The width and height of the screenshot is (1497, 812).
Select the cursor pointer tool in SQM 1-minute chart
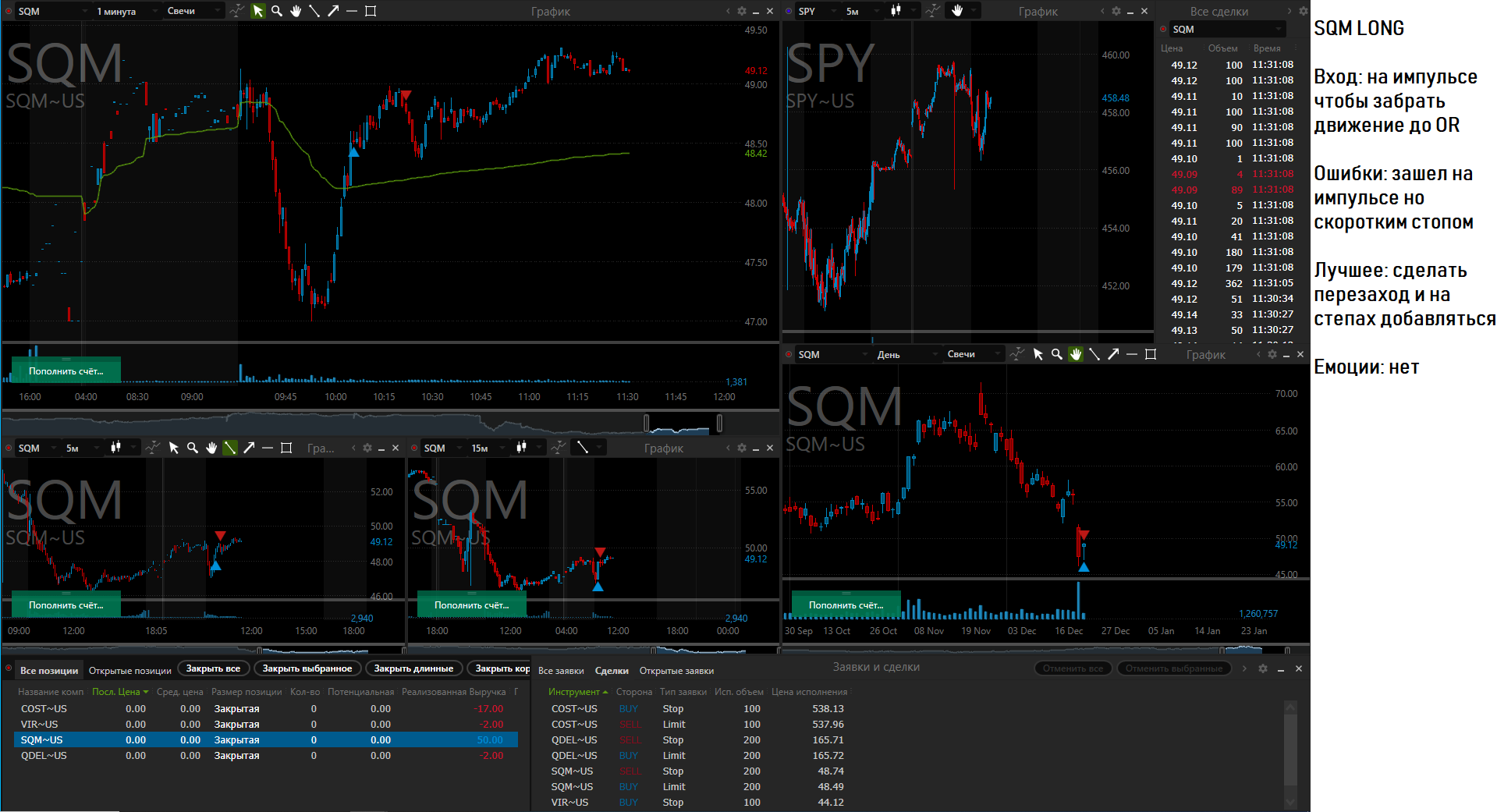coord(258,11)
